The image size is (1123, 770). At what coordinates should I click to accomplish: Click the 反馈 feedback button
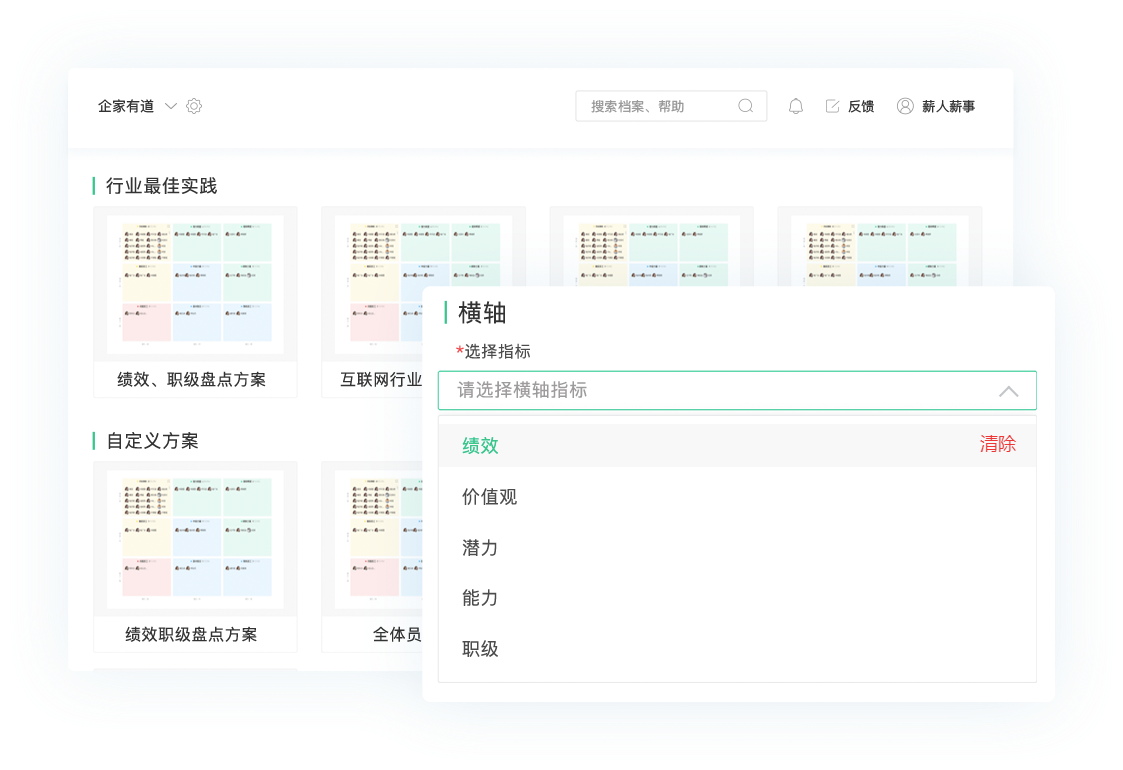coord(855,106)
